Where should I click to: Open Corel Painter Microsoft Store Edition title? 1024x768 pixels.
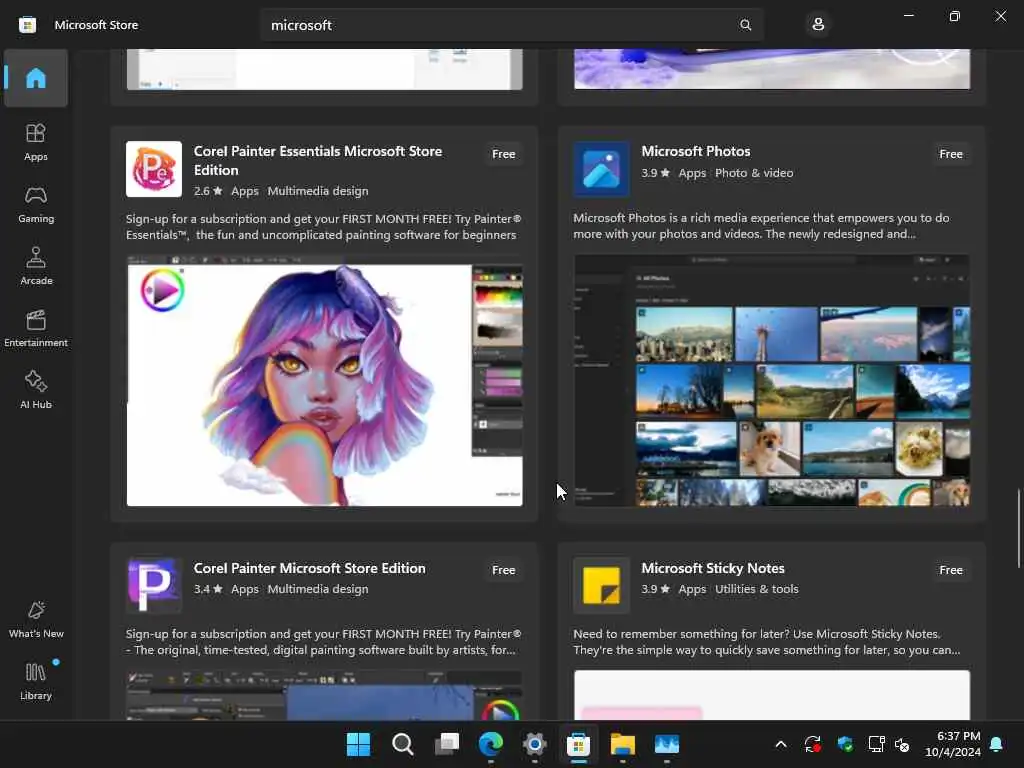(x=310, y=568)
